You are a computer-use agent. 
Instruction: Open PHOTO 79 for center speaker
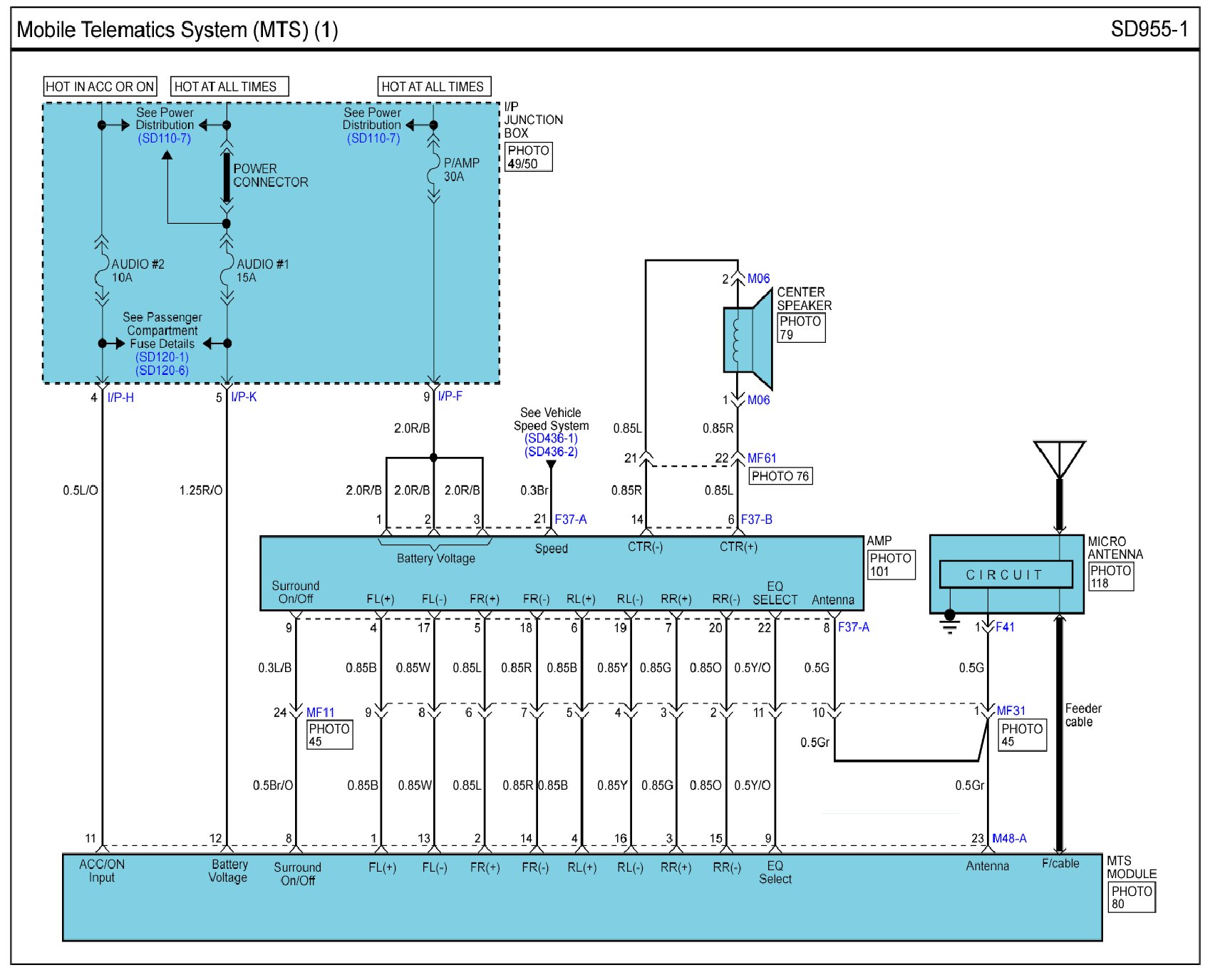[800, 328]
